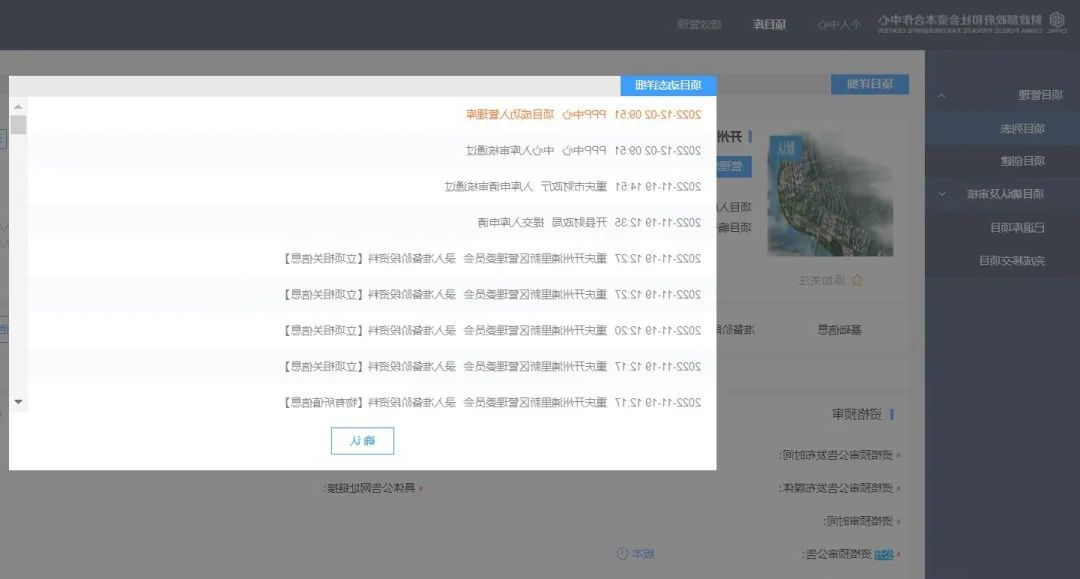Select 项目创建 in the sidebar
1080x579 pixels.
(1023, 161)
